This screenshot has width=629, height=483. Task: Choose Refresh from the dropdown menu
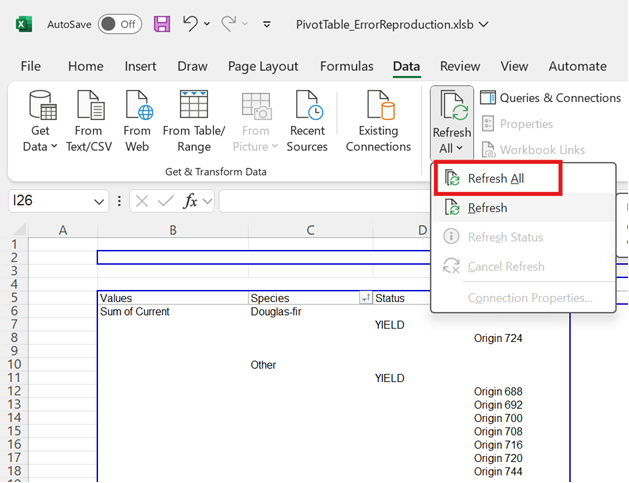click(x=523, y=208)
